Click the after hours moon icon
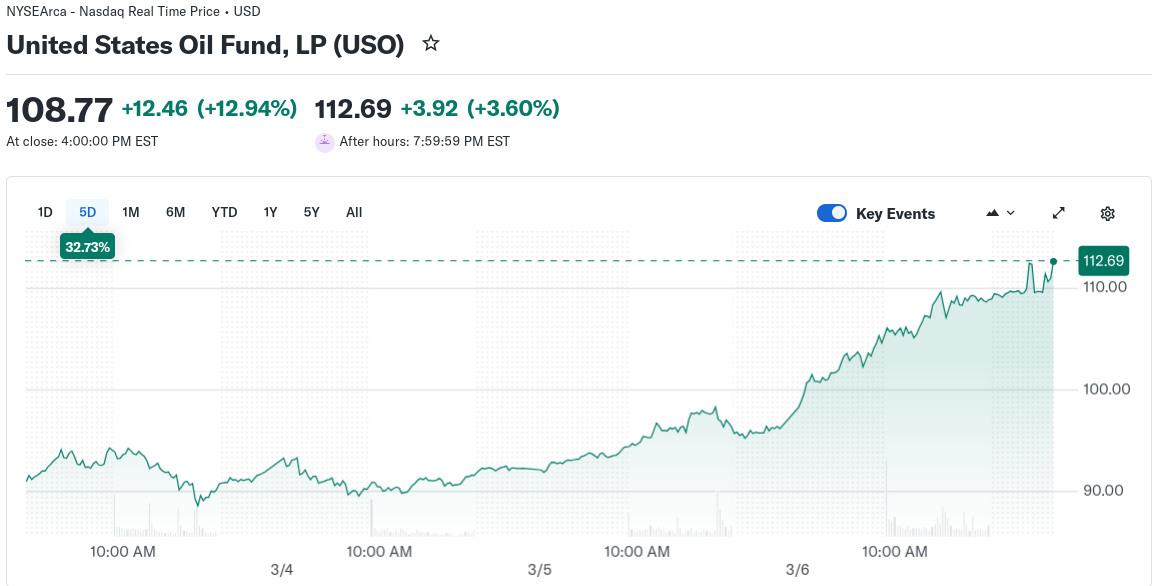 tap(324, 142)
